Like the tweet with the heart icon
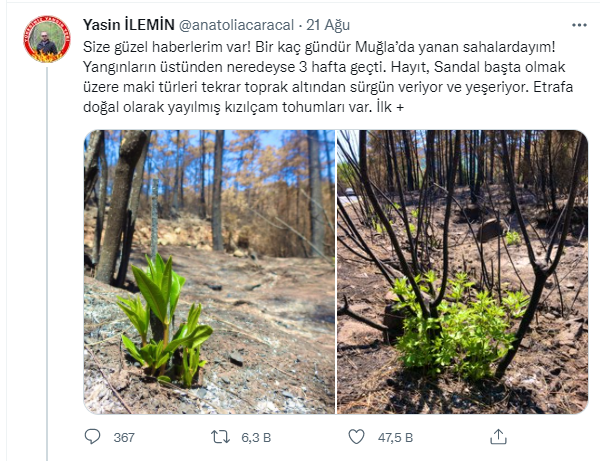This screenshot has height=461, width=600. 356,437
